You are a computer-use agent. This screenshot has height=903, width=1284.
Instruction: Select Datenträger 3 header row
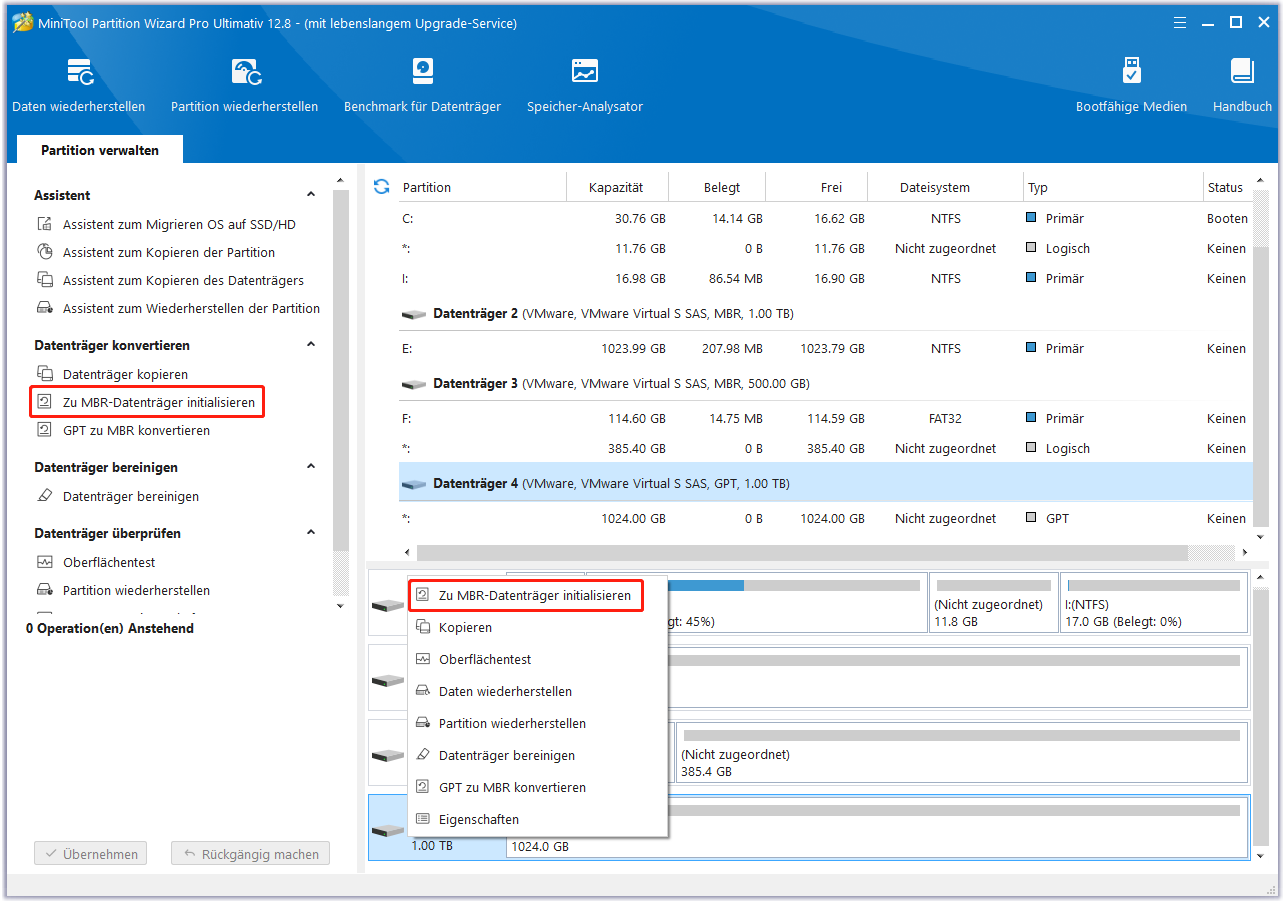click(825, 384)
